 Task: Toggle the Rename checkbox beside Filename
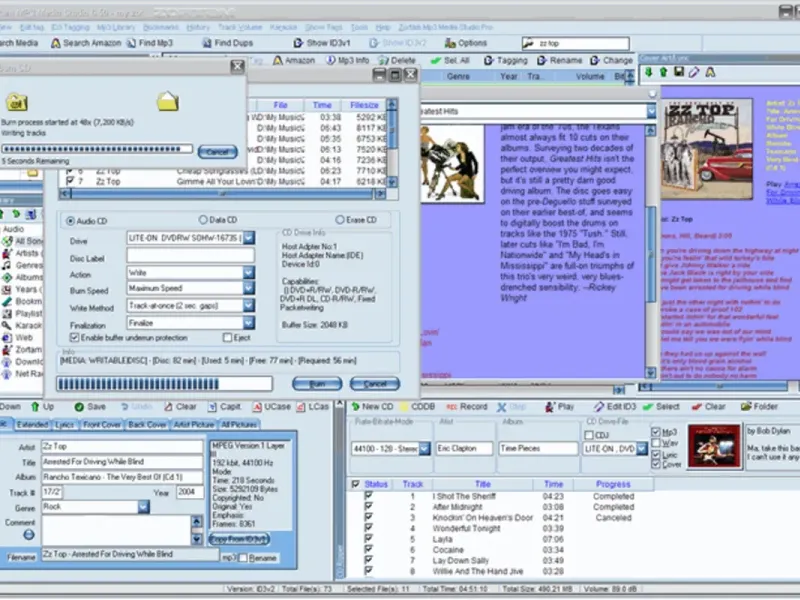pyautogui.click(x=243, y=558)
